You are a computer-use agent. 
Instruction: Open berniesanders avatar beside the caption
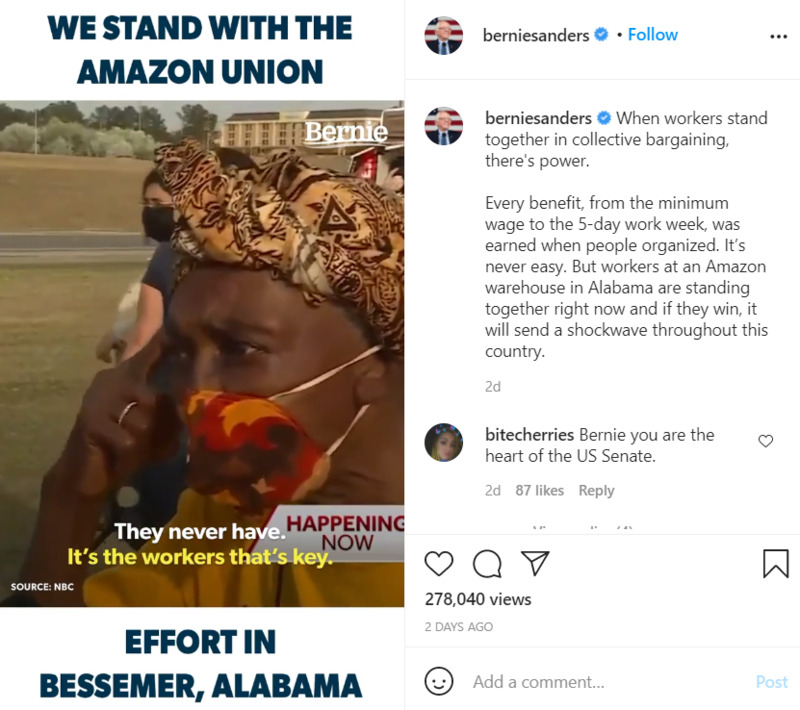[x=444, y=126]
